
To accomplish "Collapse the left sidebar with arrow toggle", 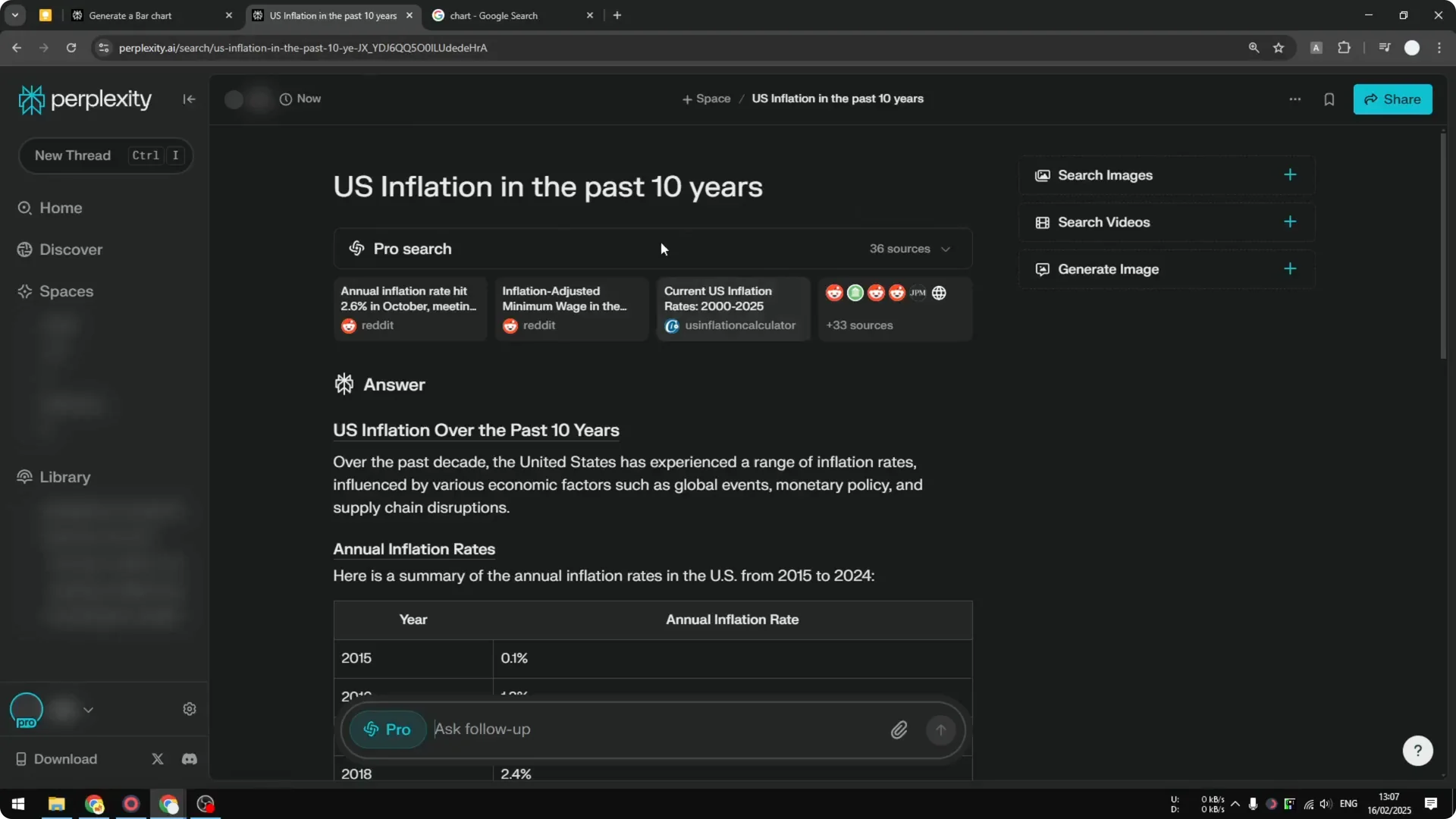I will 189,99.
